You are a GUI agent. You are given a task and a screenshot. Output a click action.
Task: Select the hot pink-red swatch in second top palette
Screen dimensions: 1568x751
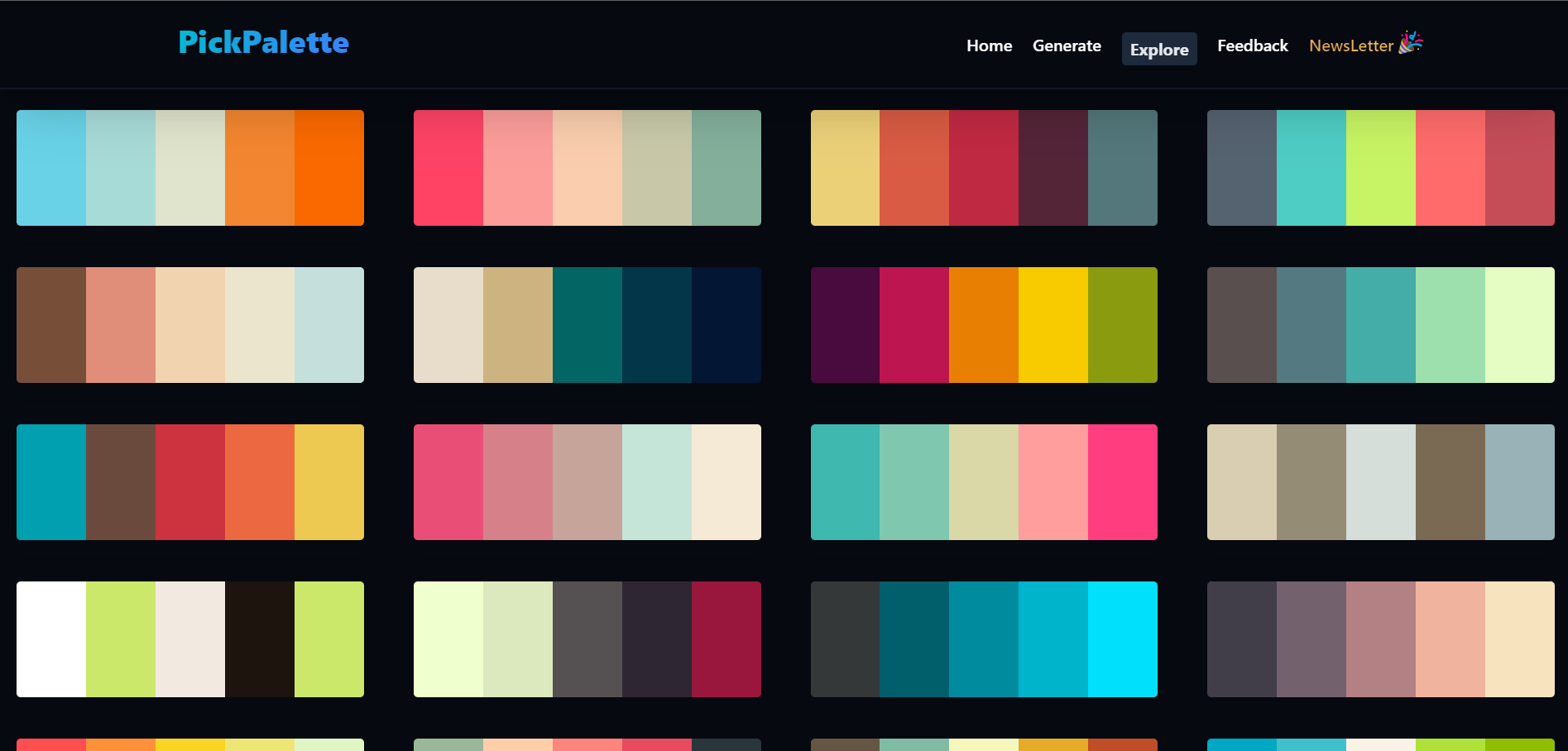(448, 168)
